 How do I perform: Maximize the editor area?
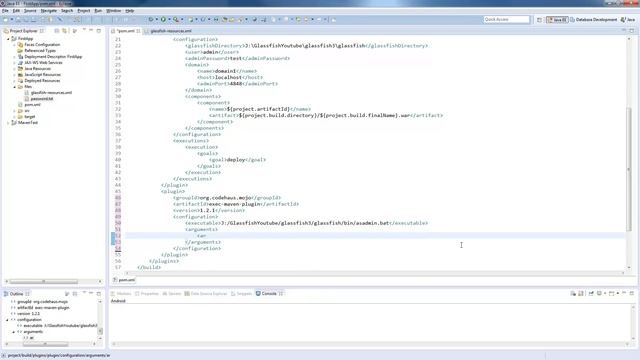coord(632,31)
